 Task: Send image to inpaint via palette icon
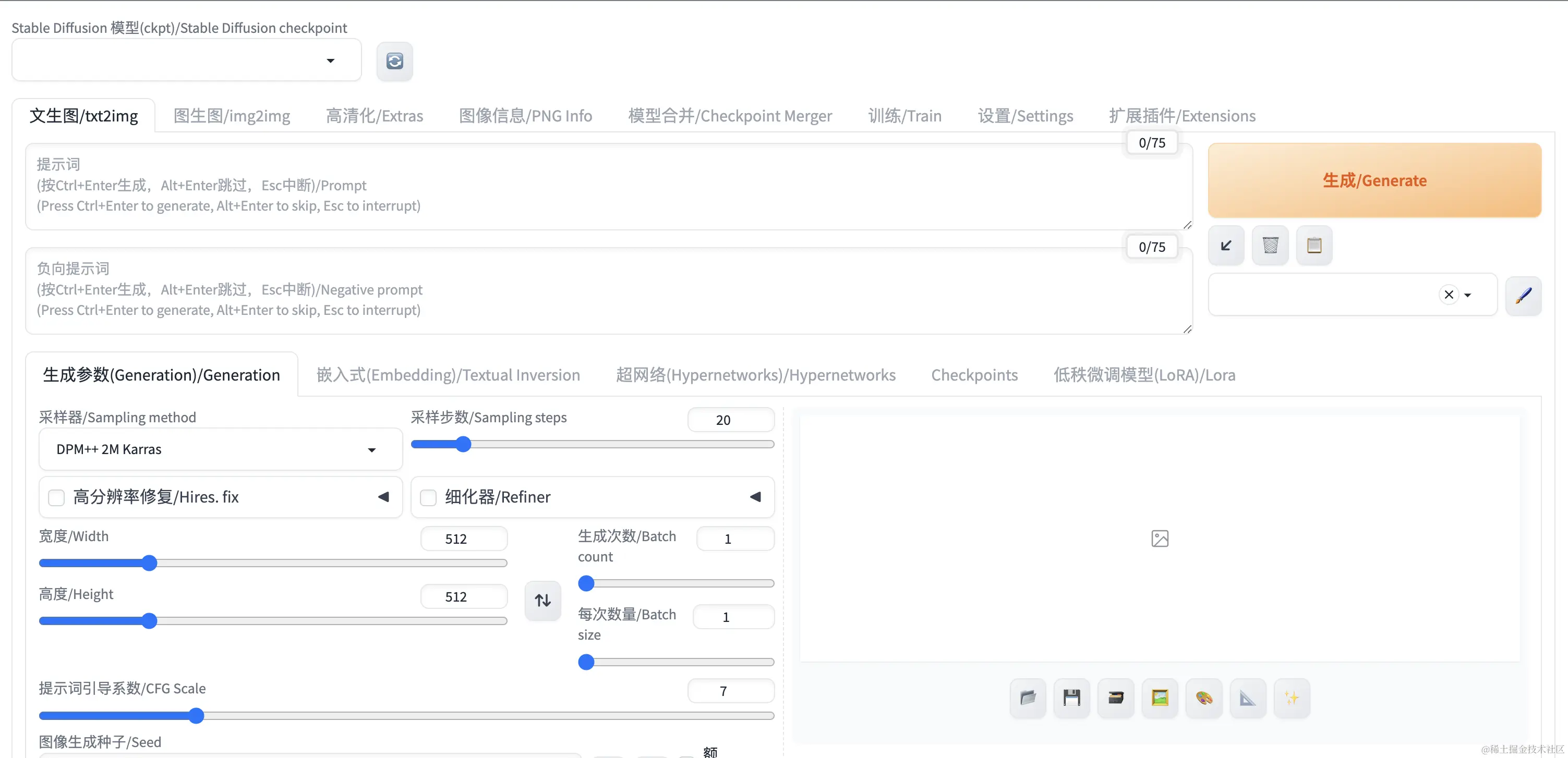pyautogui.click(x=1203, y=698)
